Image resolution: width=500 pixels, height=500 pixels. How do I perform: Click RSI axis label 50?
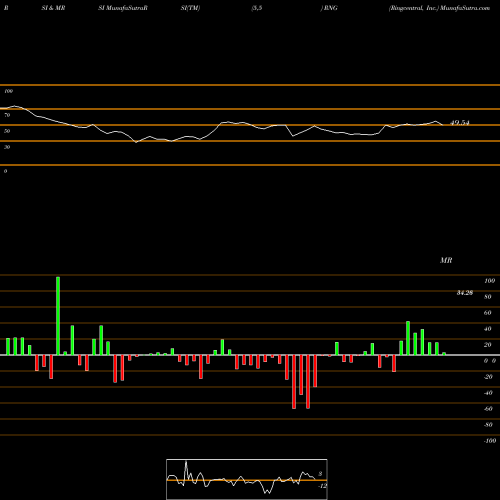[x=7, y=131]
